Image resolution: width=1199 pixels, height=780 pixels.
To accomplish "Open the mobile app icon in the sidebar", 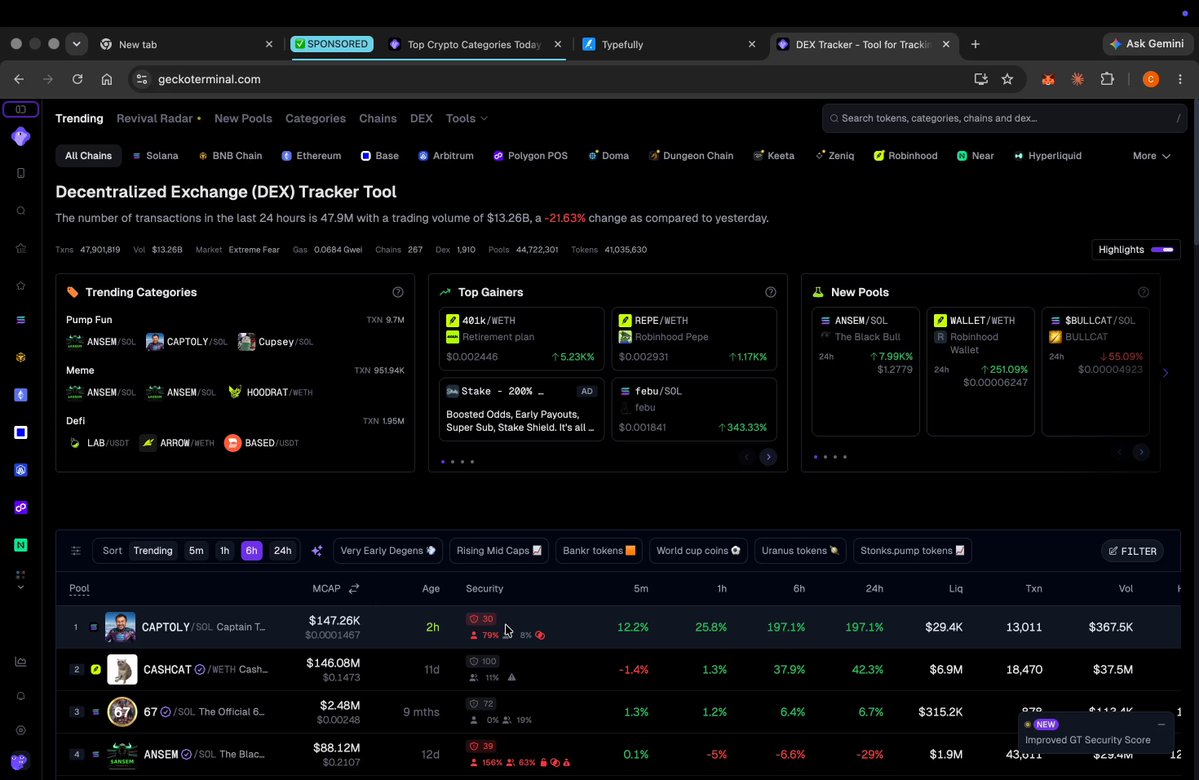I will point(21,174).
